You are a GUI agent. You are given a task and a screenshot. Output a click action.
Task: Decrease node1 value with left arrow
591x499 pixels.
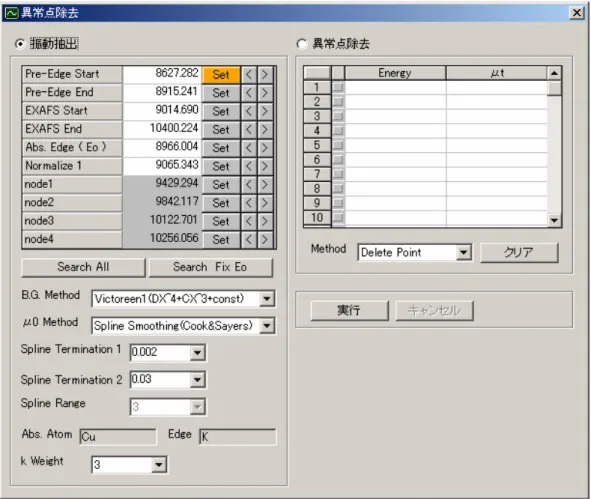tap(249, 185)
